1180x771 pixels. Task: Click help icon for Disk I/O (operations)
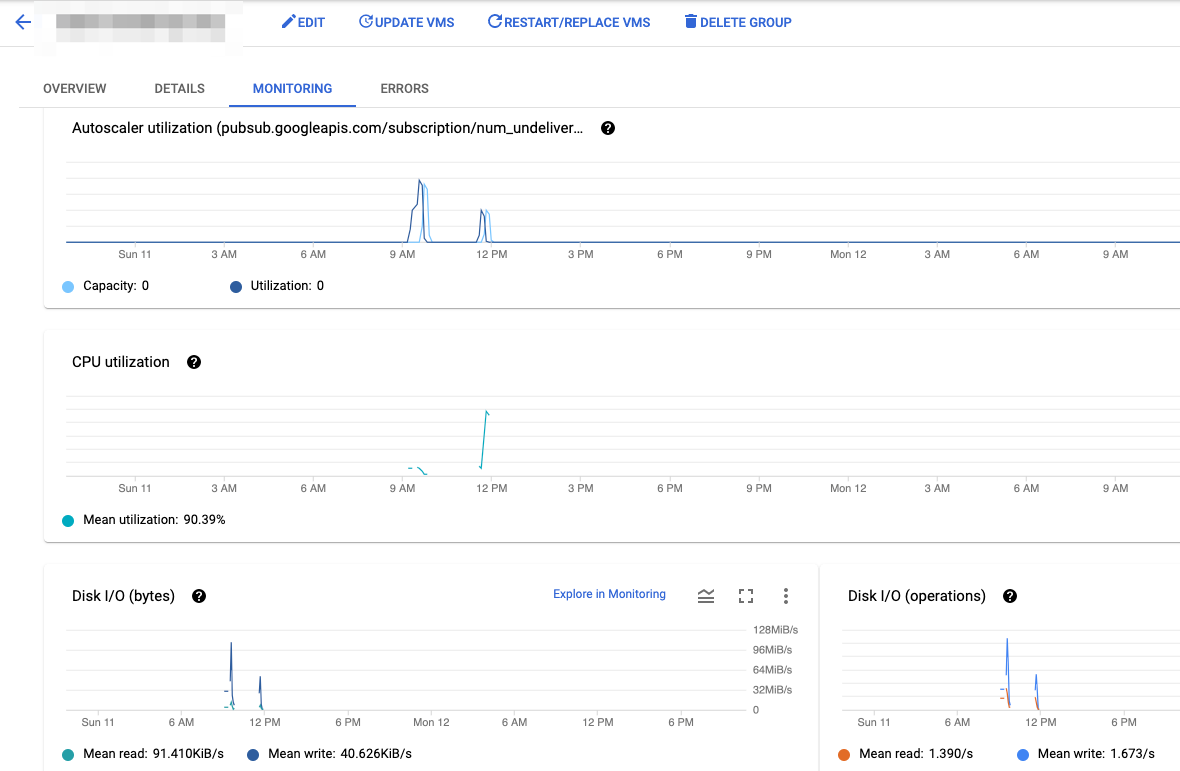[x=1010, y=596]
